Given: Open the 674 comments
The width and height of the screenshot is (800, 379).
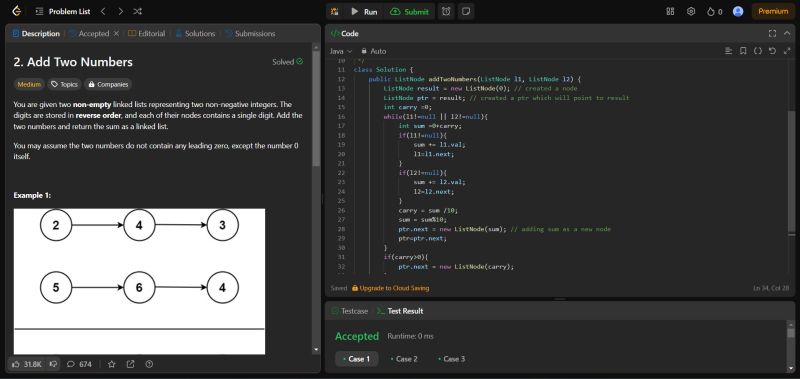Looking at the screenshot, I should (80, 364).
